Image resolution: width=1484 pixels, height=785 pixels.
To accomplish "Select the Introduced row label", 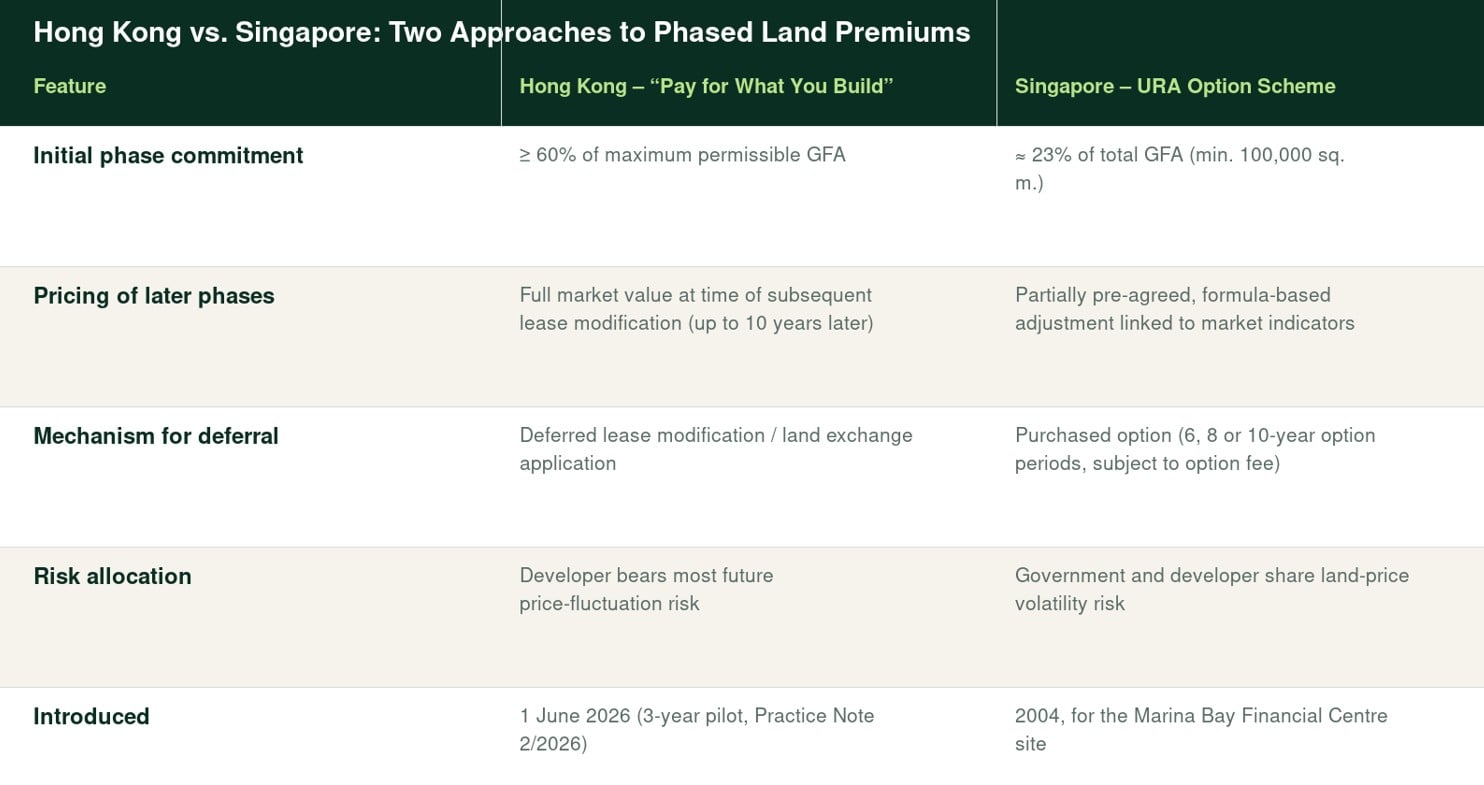I will pos(91,716).
